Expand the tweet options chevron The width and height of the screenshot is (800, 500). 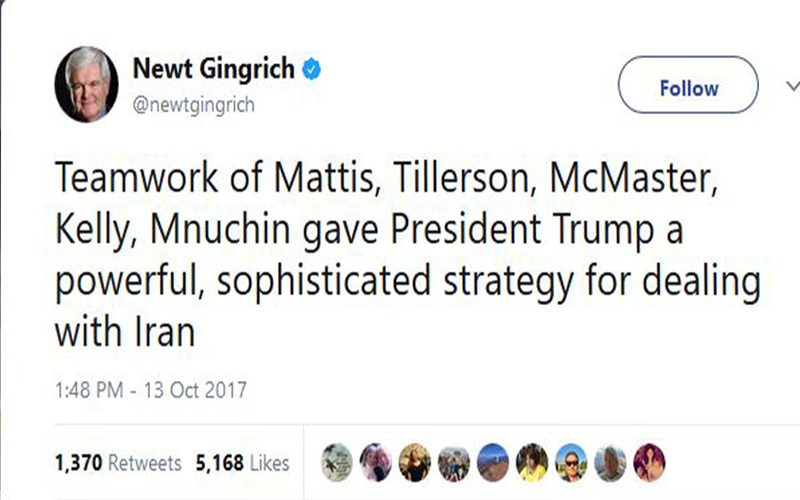click(x=792, y=86)
